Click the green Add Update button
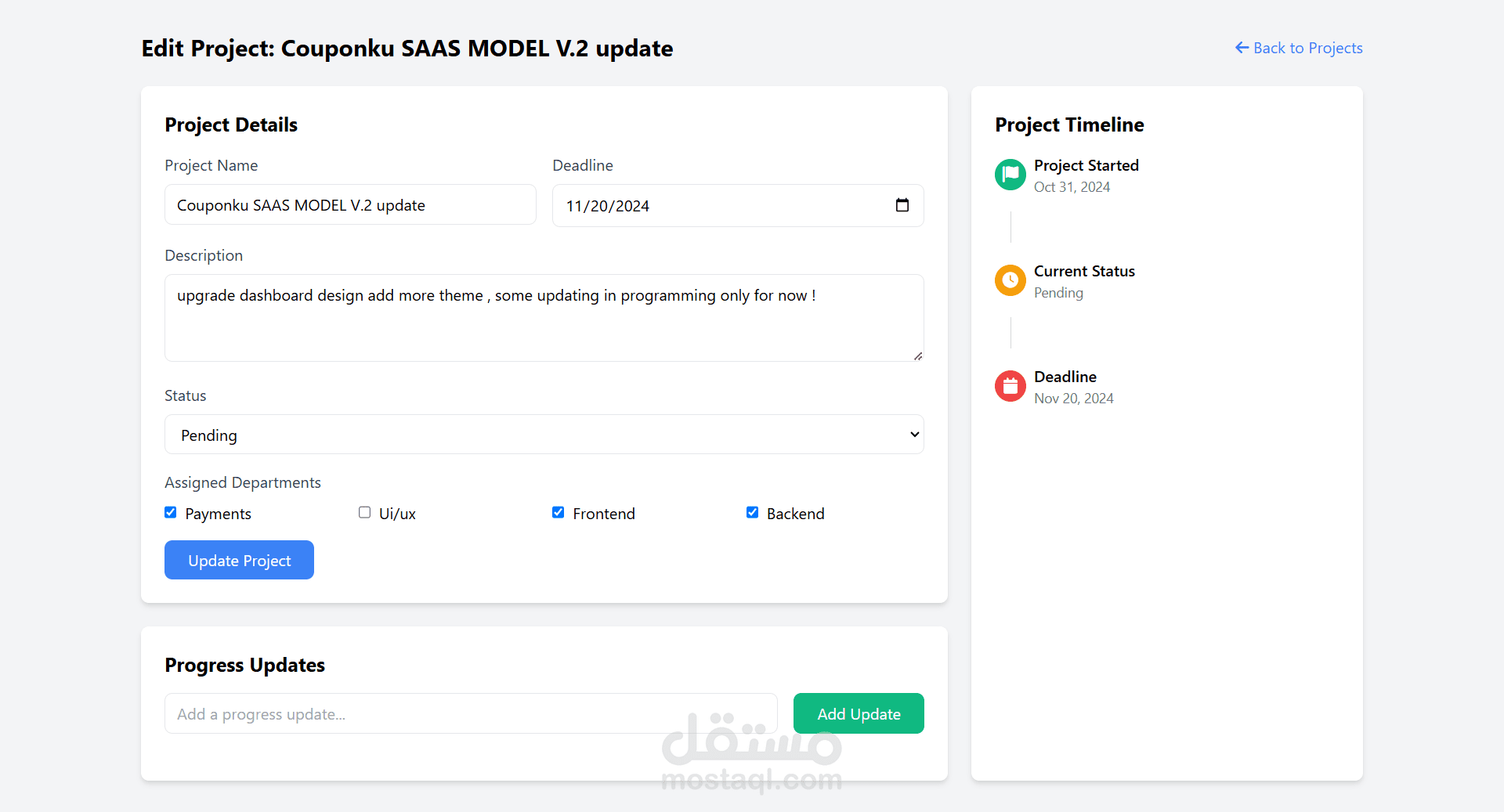This screenshot has width=1504, height=812. tap(859, 713)
